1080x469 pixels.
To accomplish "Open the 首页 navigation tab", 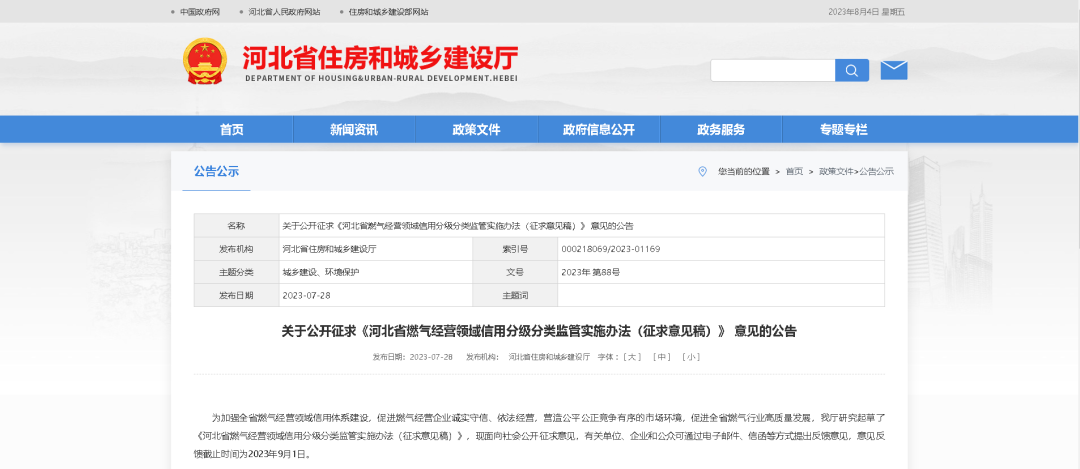I will point(232,130).
